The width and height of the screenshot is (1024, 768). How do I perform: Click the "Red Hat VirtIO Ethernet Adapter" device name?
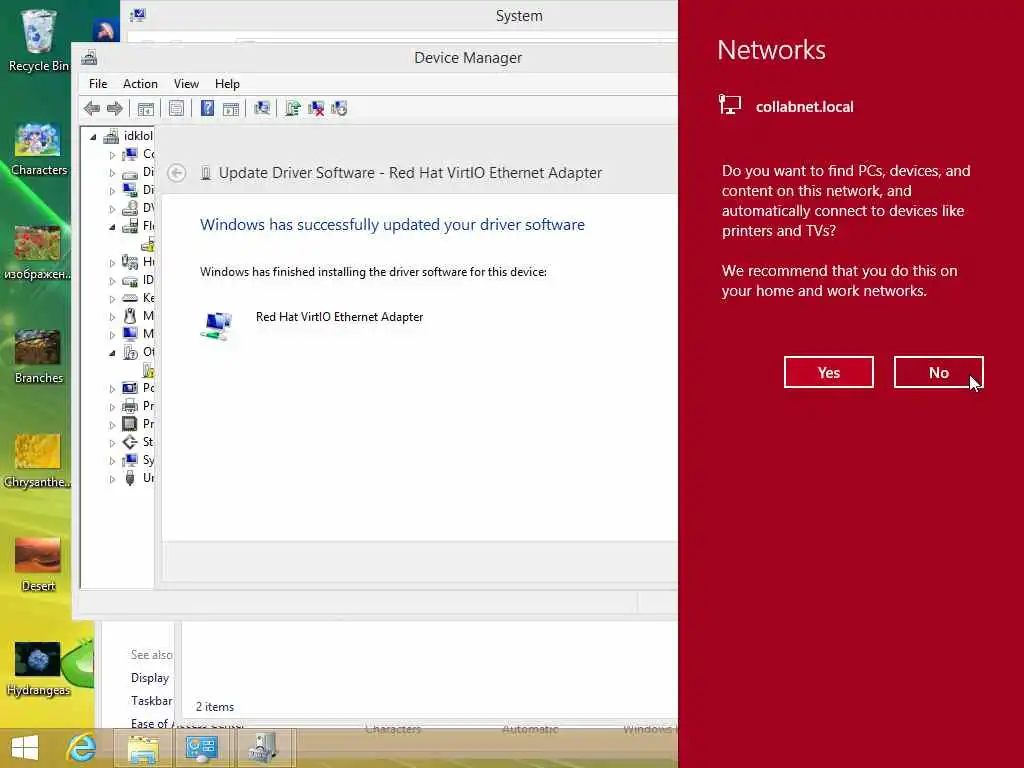pyautogui.click(x=340, y=317)
